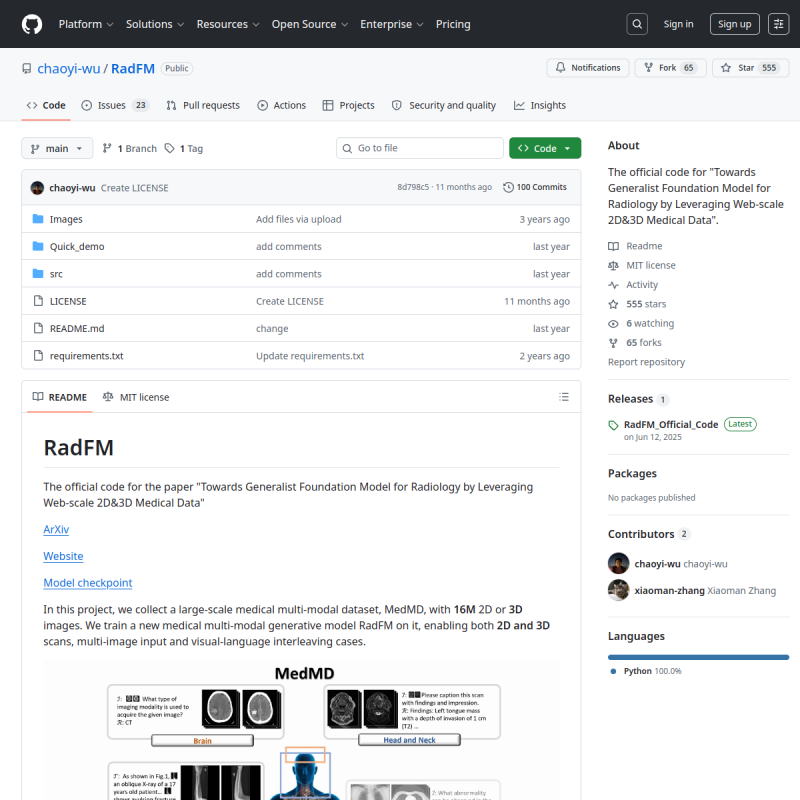Open the appearance settings icon beside Sign up

coord(779,24)
